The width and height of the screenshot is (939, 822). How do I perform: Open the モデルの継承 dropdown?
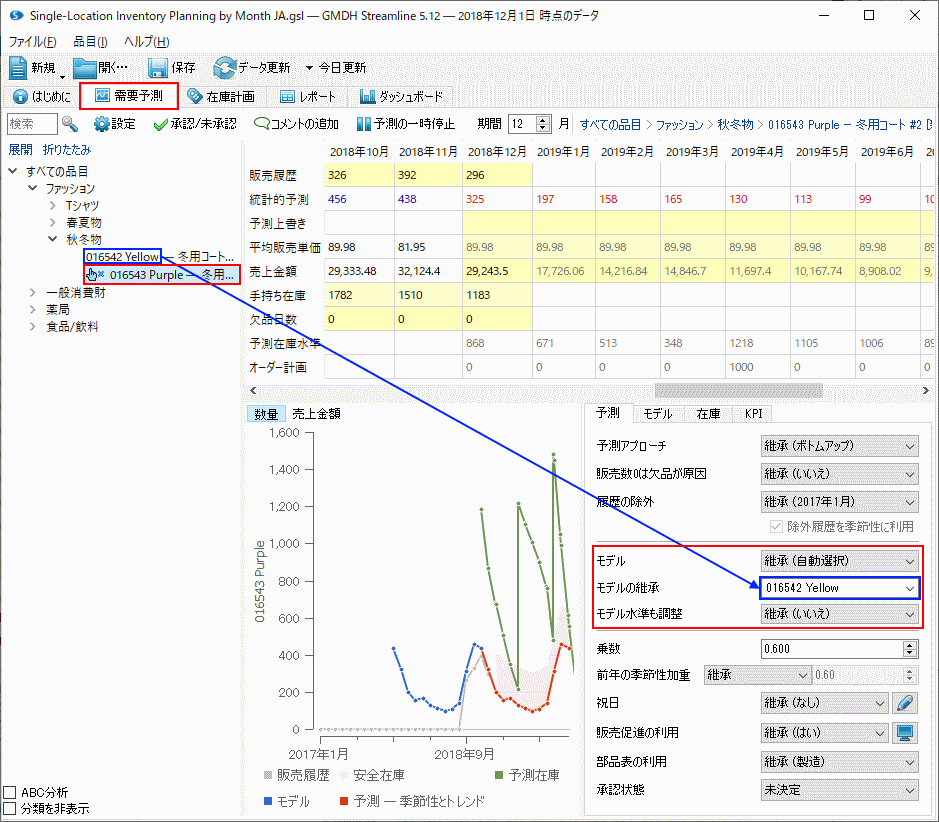click(x=839, y=588)
